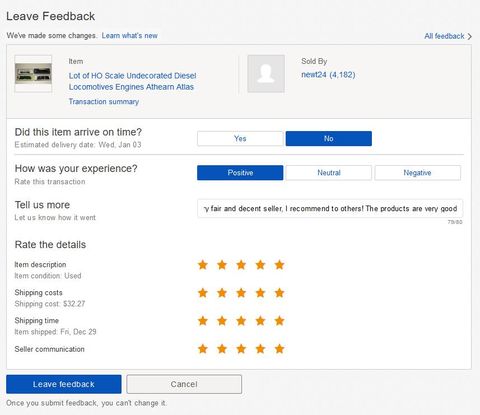480x415 pixels.
Task: Select Yes for item arrived on time
Action: pos(240,139)
